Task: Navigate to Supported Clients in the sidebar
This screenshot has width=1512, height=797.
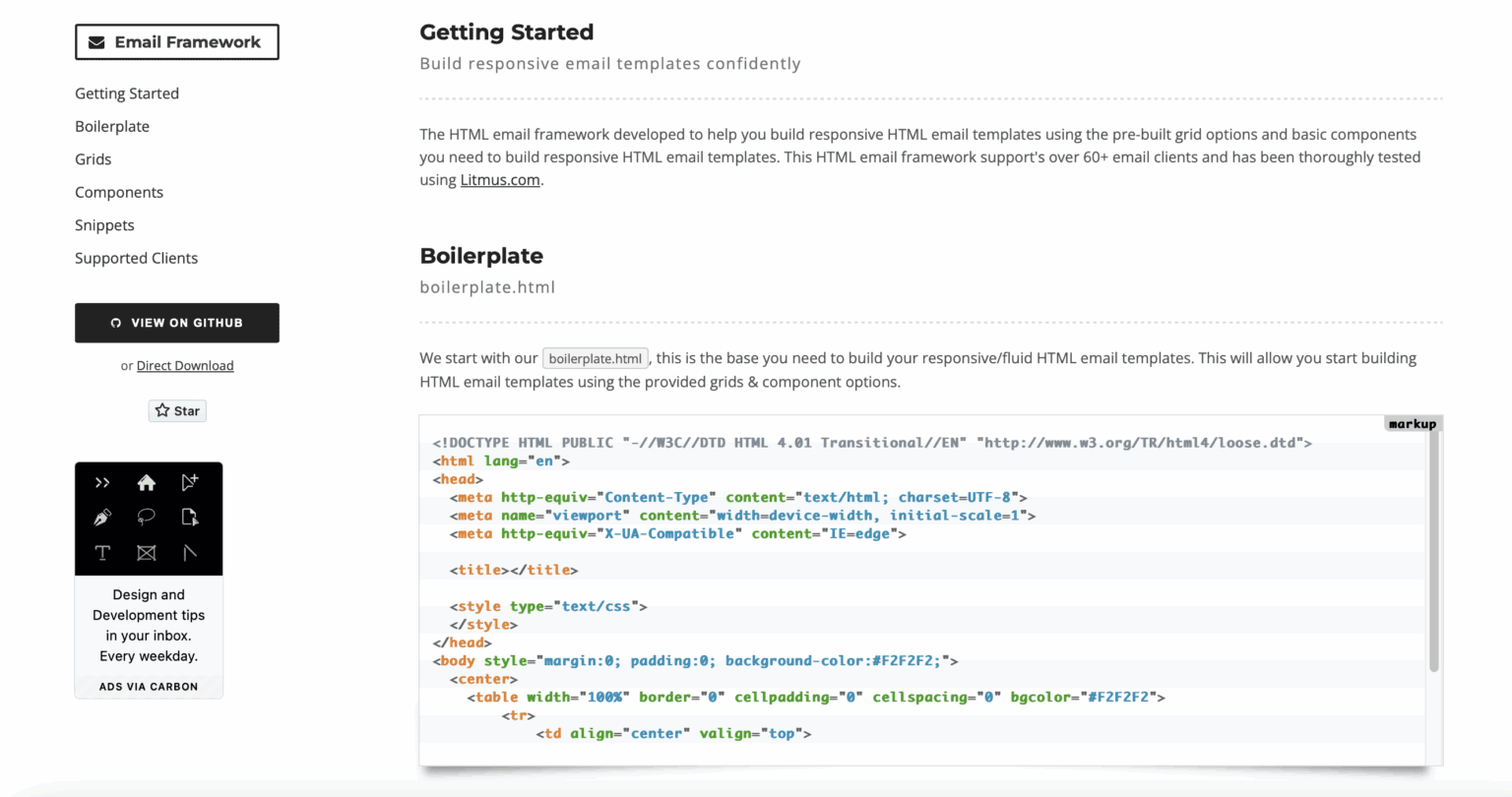Action: (136, 258)
